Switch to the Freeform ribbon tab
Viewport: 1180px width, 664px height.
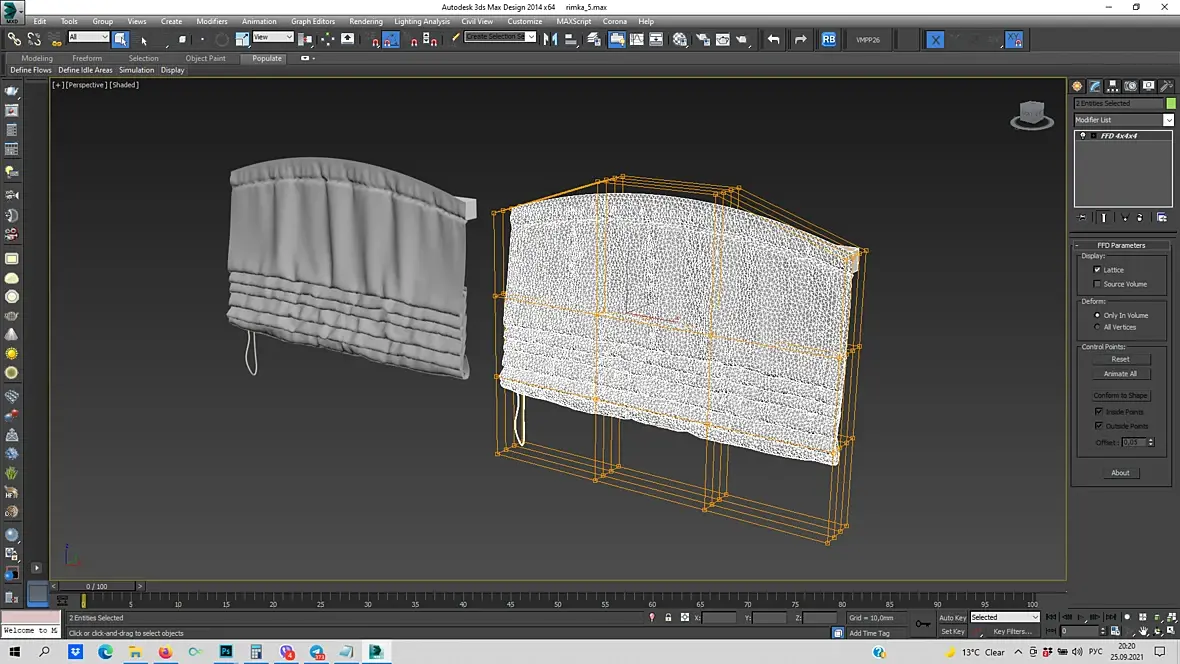(x=87, y=58)
